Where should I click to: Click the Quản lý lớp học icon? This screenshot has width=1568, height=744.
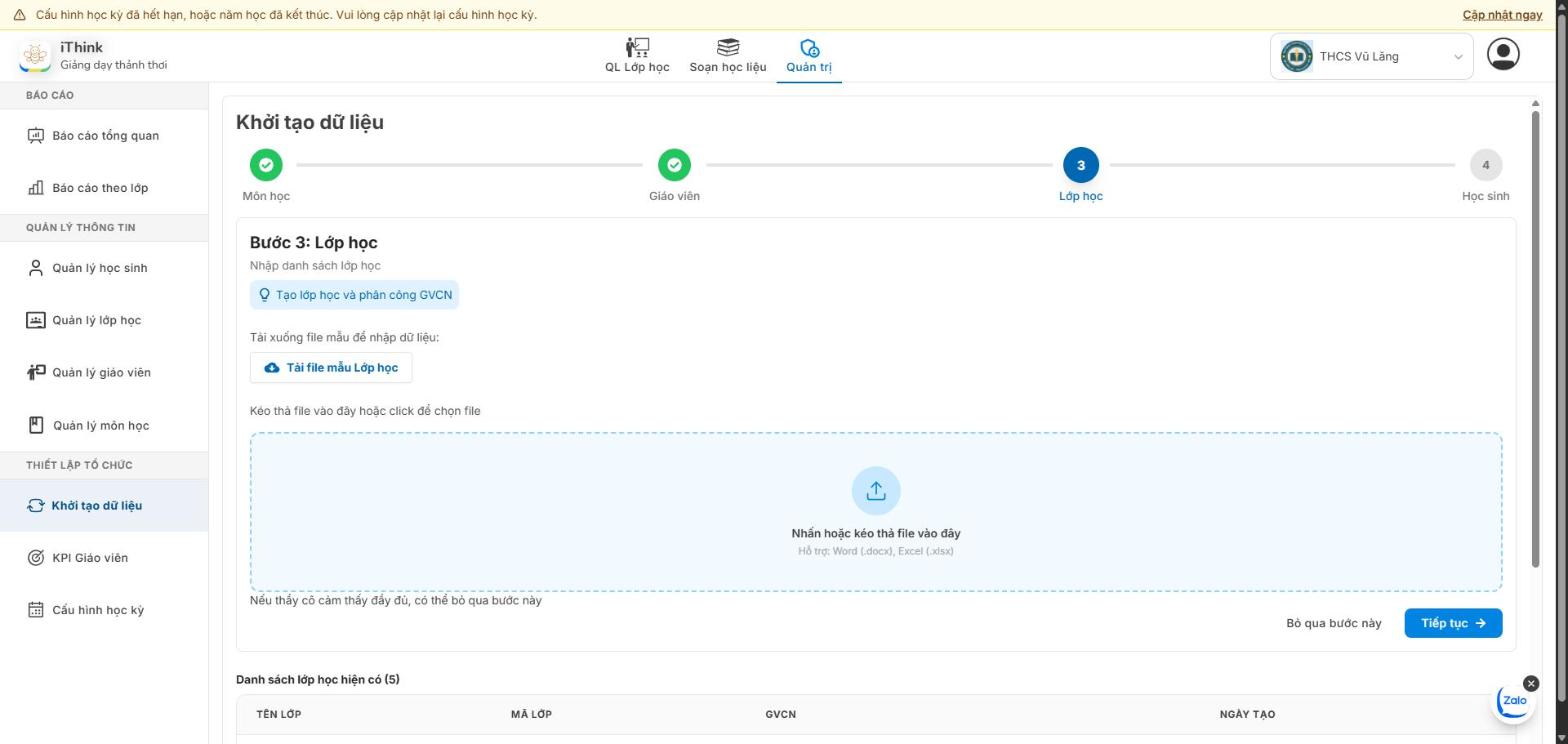36,320
